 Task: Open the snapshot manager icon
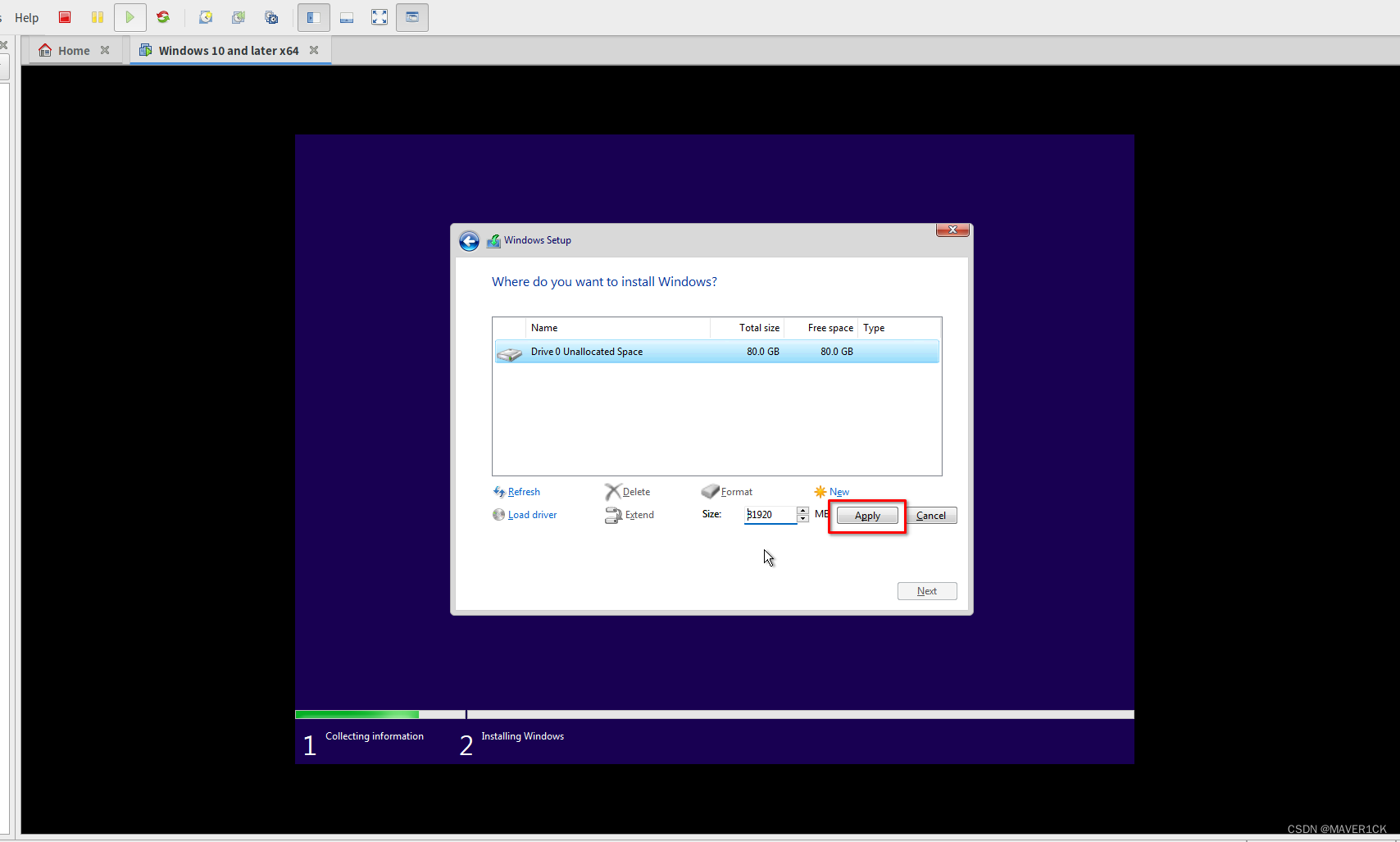pos(271,17)
